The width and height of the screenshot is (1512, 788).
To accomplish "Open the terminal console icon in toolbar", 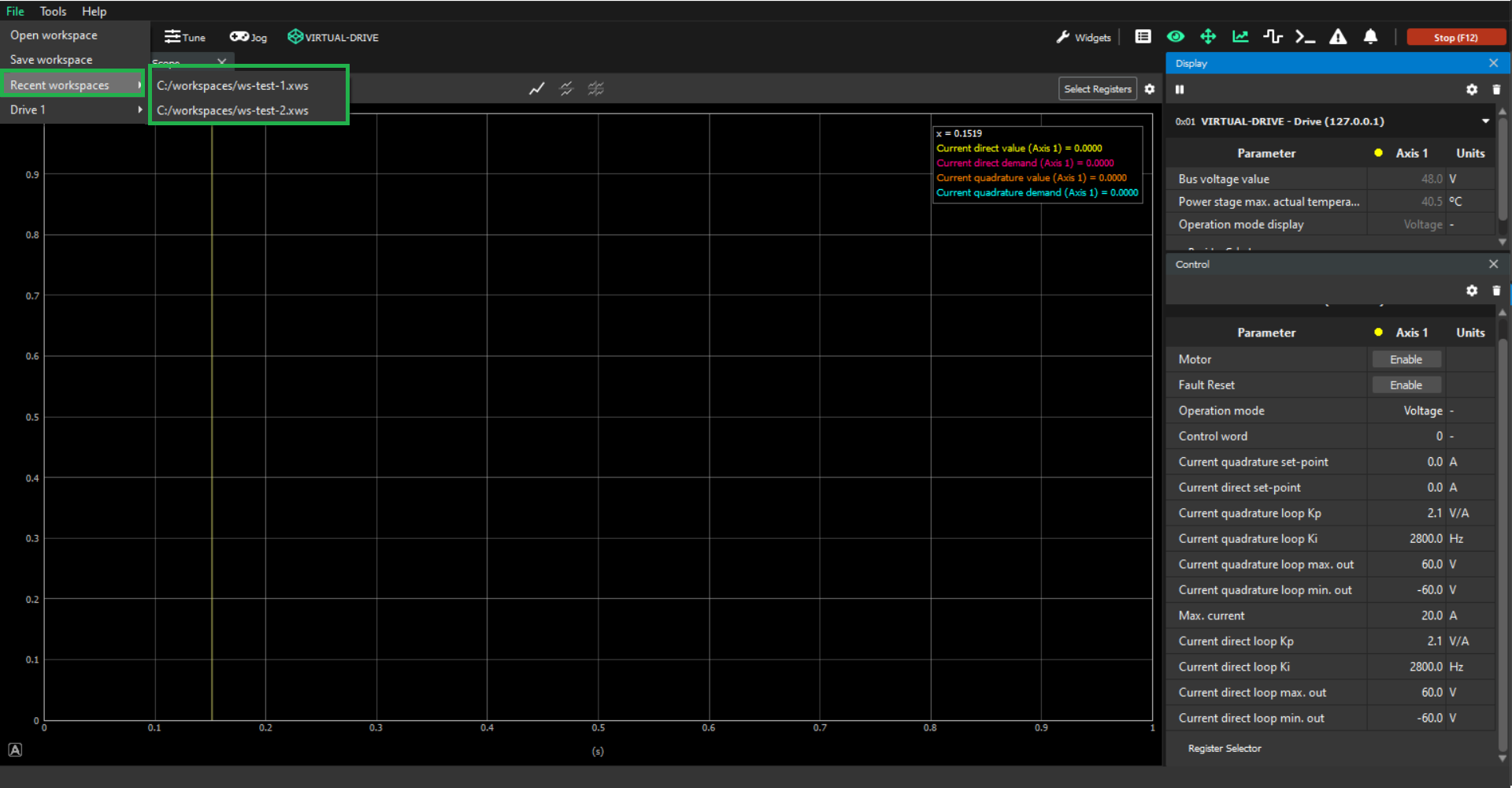I will click(x=1305, y=37).
